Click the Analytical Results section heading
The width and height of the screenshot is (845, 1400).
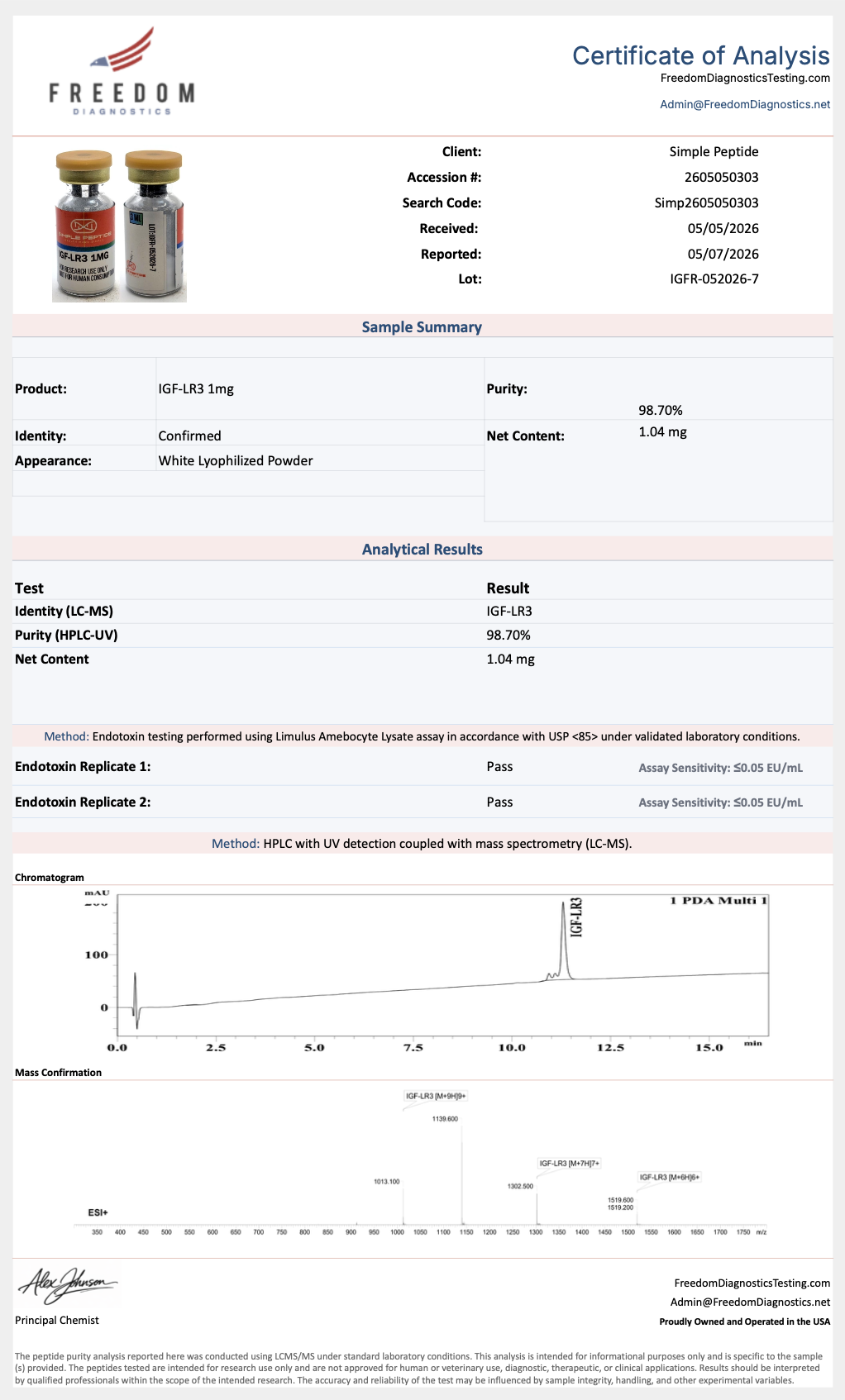pos(422,550)
